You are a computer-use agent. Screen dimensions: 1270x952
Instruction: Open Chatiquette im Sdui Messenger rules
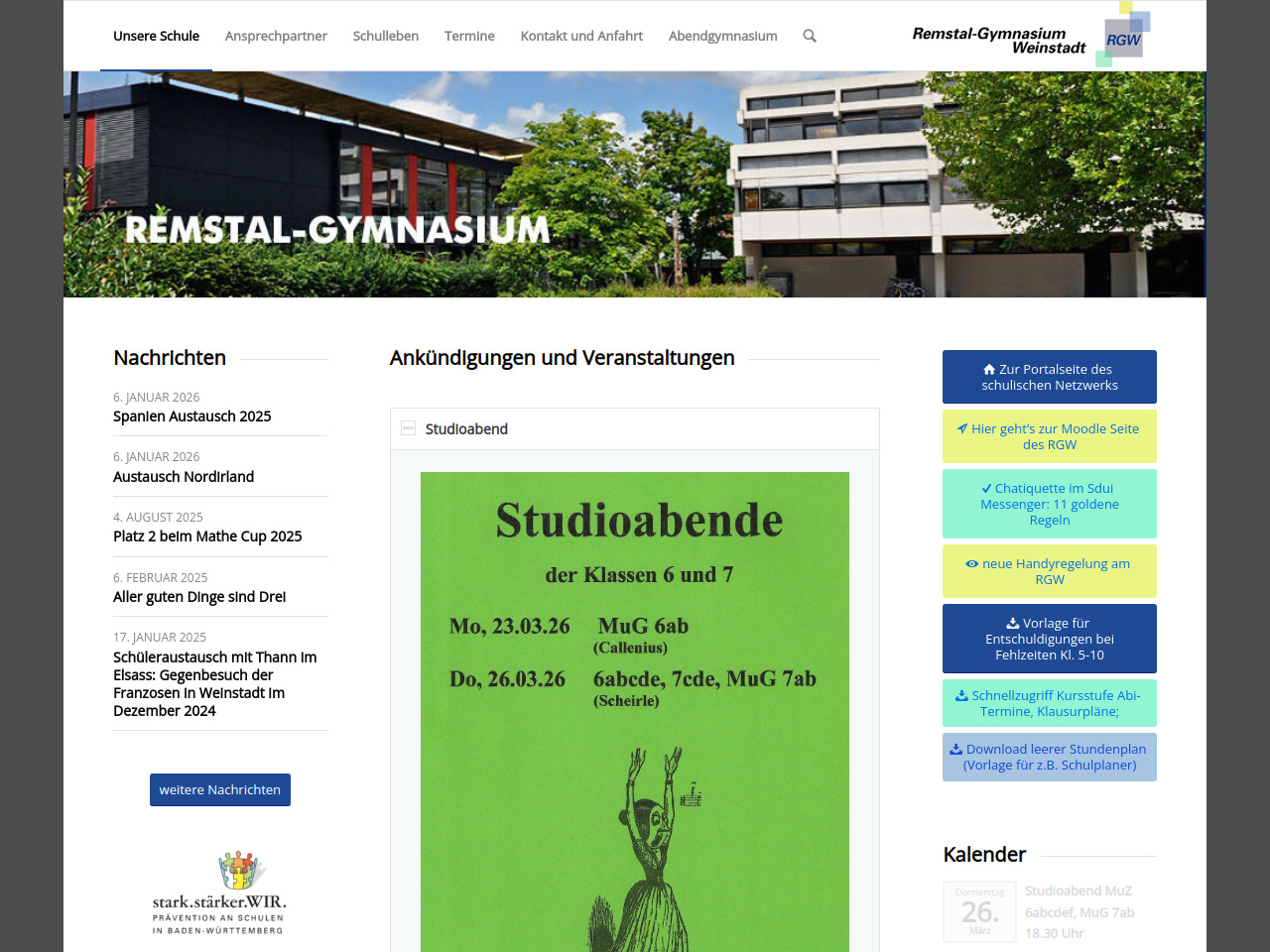[x=1049, y=504]
